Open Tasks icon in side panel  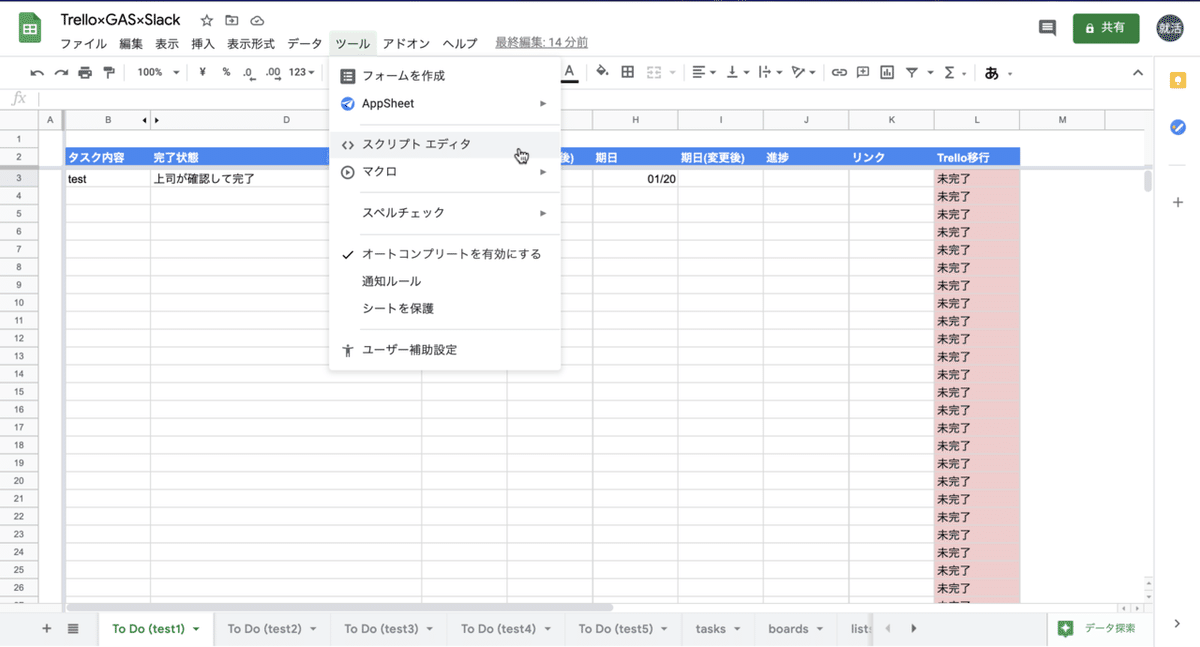pyautogui.click(x=1178, y=127)
